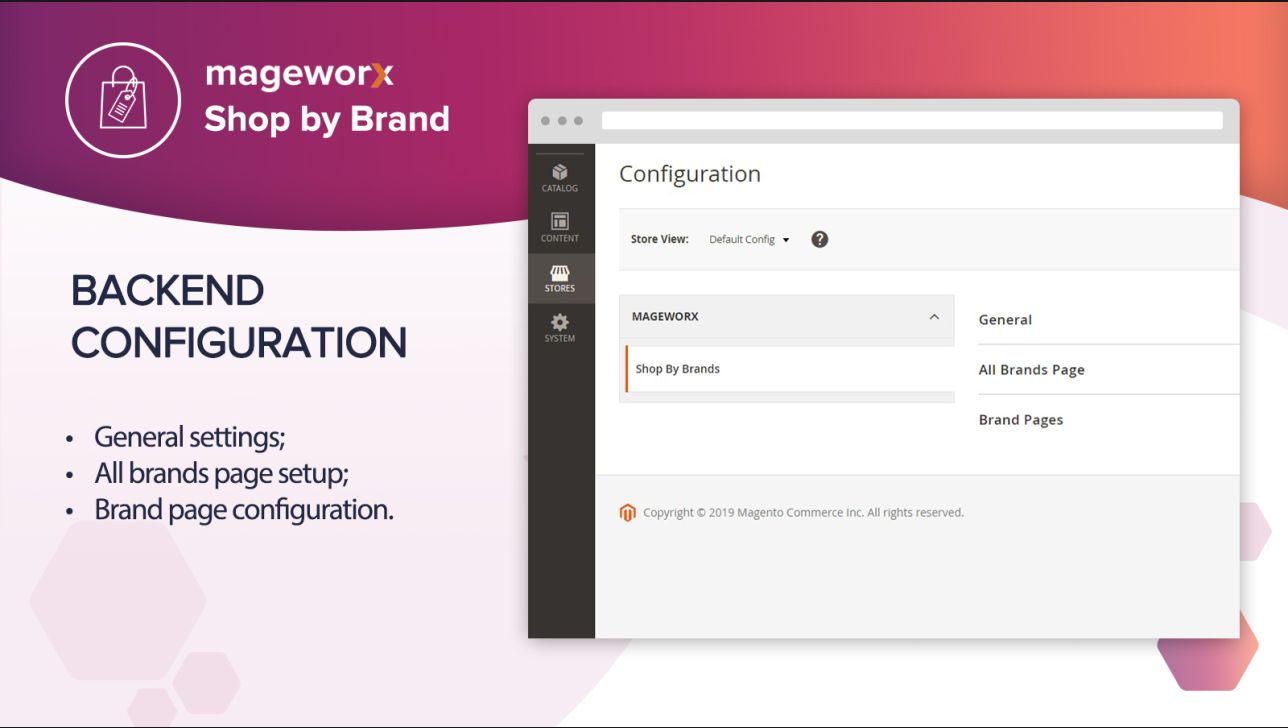
Task: Click the browser address bar
Action: [911, 121]
